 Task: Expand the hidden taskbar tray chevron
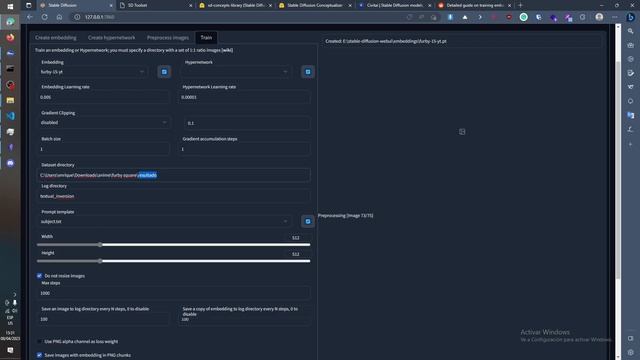(15, 294)
